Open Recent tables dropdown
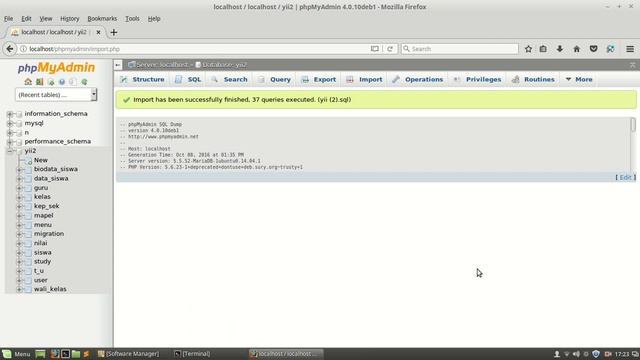Image resolution: width=640 pixels, height=360 pixels. tap(56, 95)
